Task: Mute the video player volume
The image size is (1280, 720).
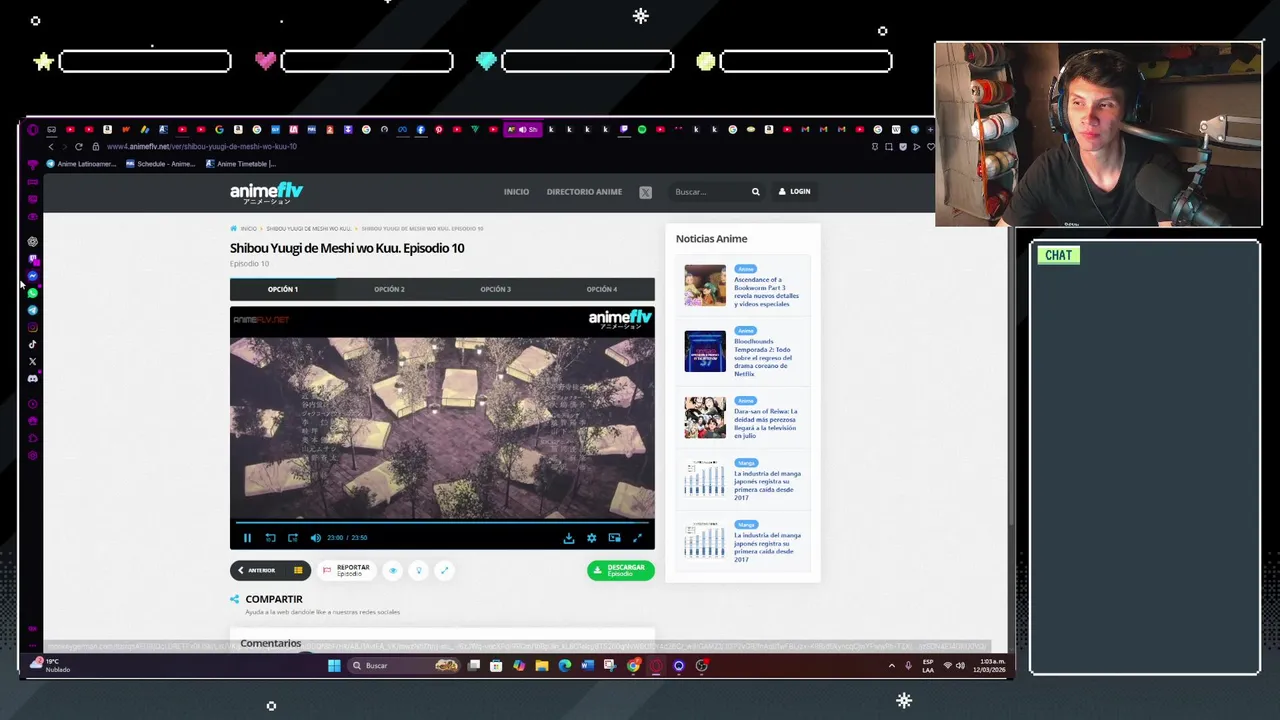Action: click(316, 538)
